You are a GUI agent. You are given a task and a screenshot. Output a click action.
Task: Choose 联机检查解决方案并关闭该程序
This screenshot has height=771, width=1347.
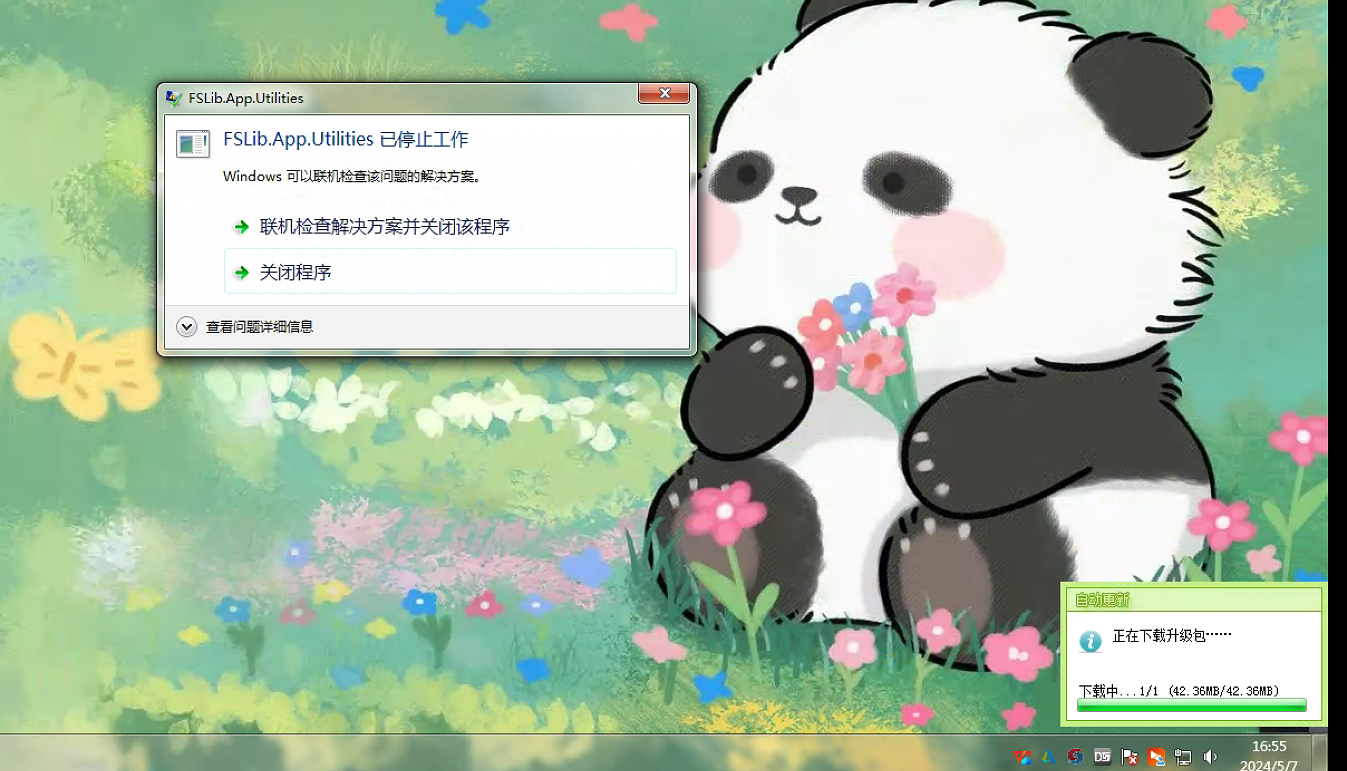click(x=384, y=227)
